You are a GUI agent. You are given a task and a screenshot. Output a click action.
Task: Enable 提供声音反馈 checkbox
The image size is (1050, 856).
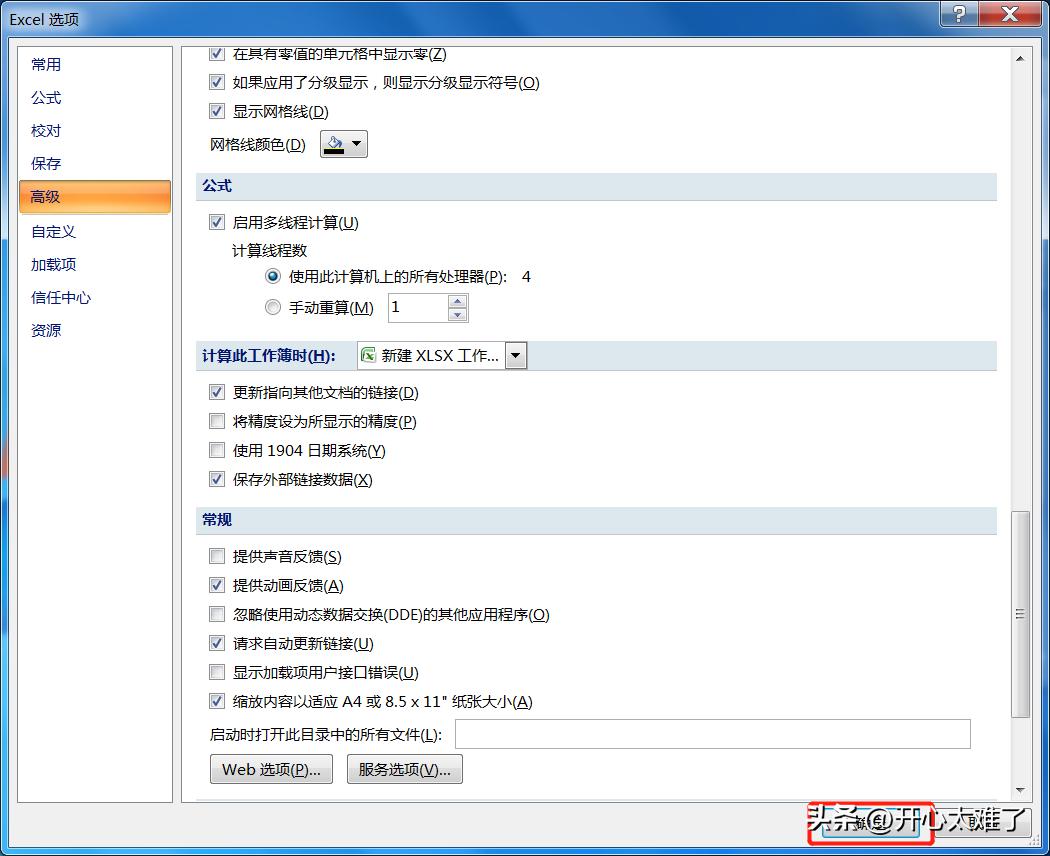point(216,556)
